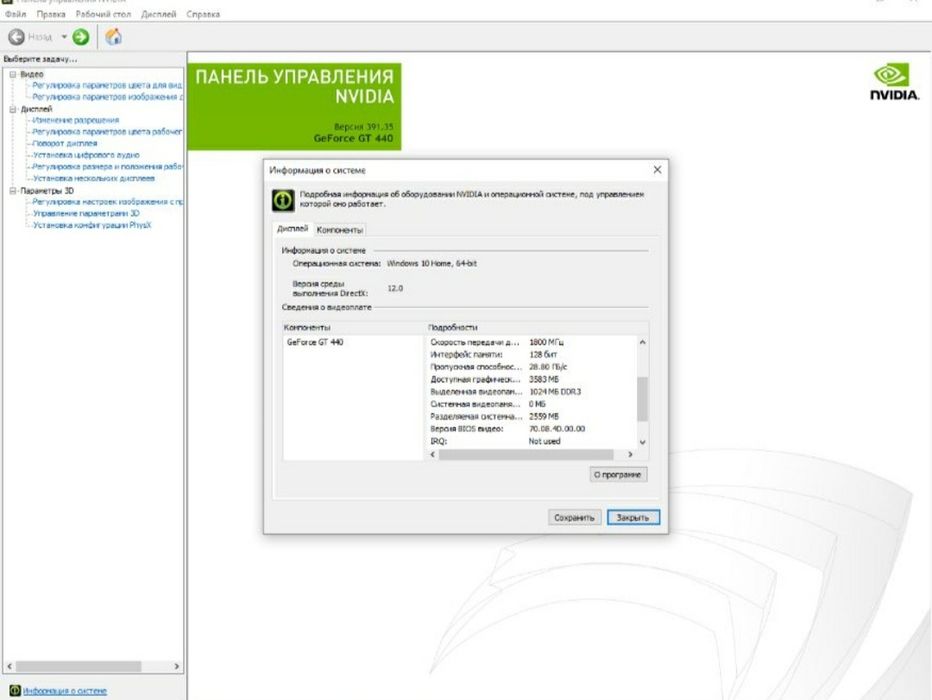Select Установка цифрового аудио task
This screenshot has width=932, height=700.
[x=86, y=155]
